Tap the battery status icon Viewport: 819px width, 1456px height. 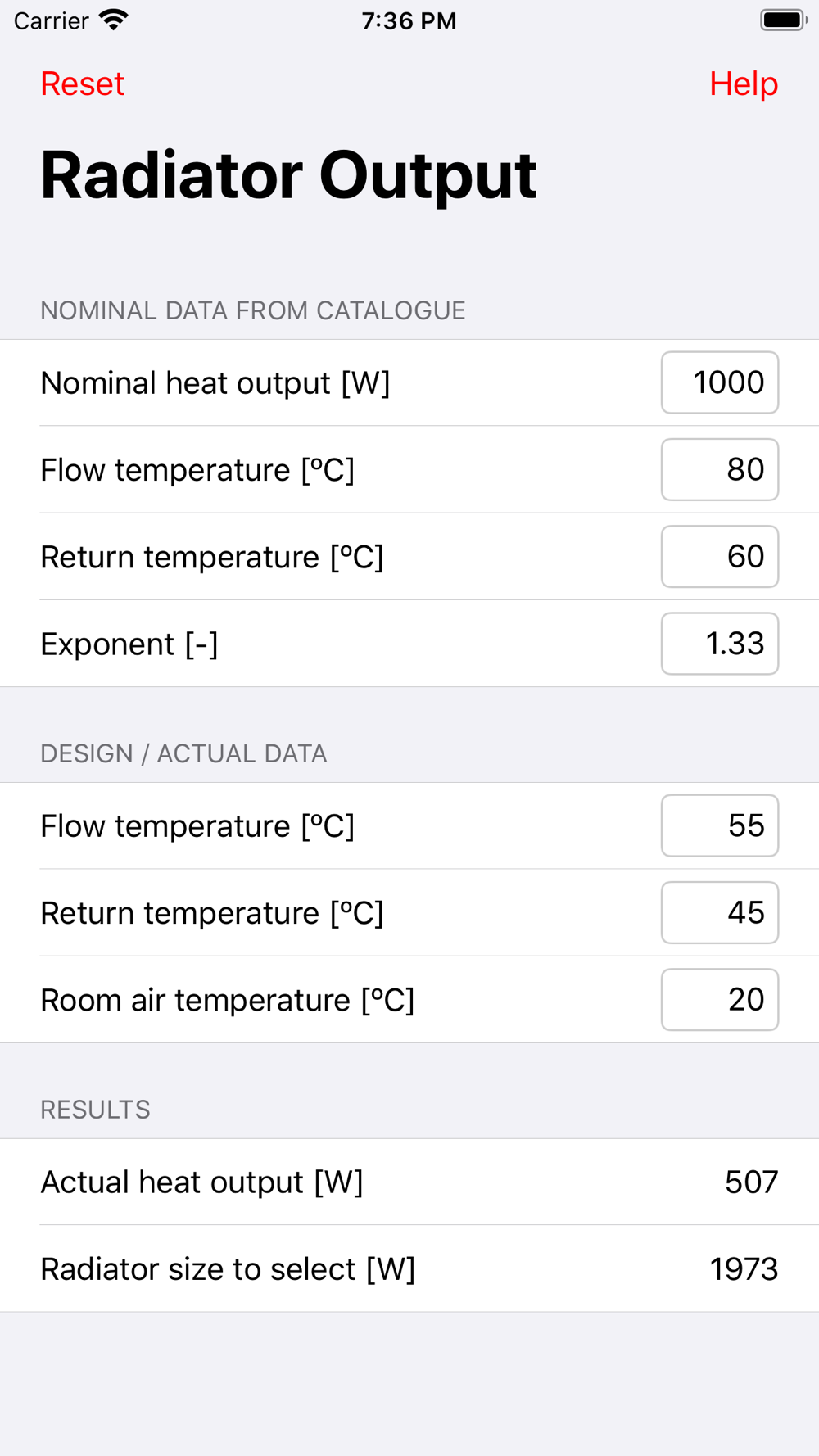click(x=784, y=20)
